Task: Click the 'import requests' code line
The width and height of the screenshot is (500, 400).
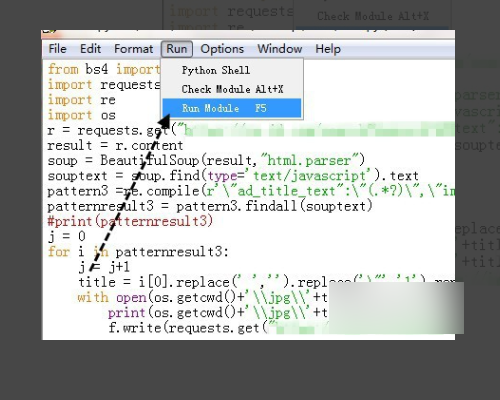Action: 104,85
